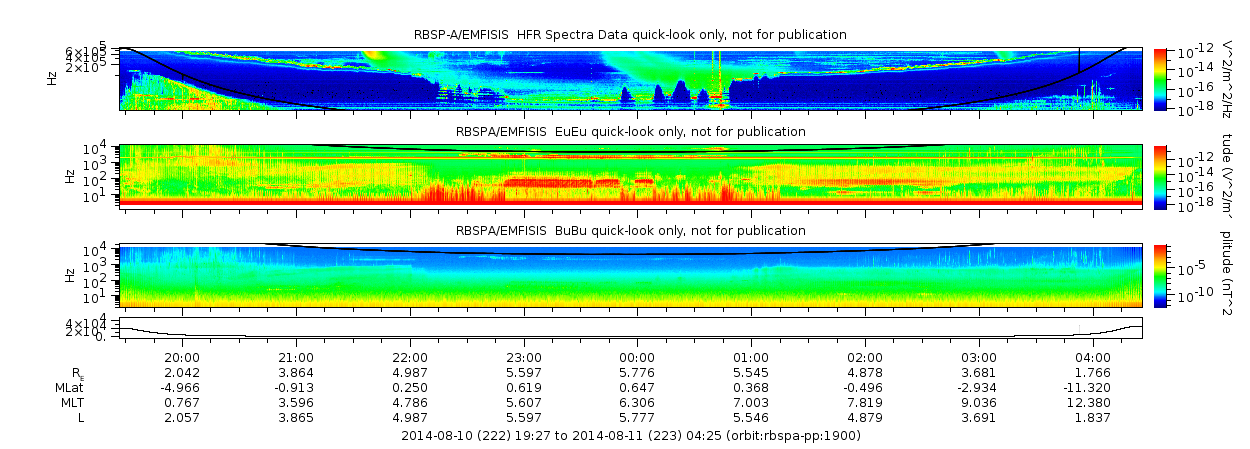Click the L value 4.879
The height and width of the screenshot is (449, 1250).
tap(865, 417)
